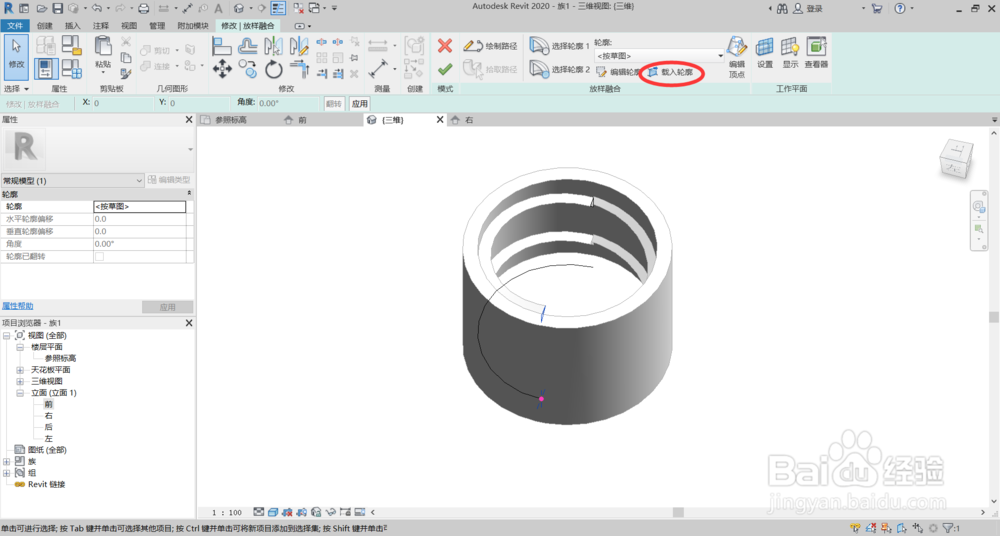Open the 文件 (File) menu tab
The height and width of the screenshot is (536, 1000).
pos(15,26)
